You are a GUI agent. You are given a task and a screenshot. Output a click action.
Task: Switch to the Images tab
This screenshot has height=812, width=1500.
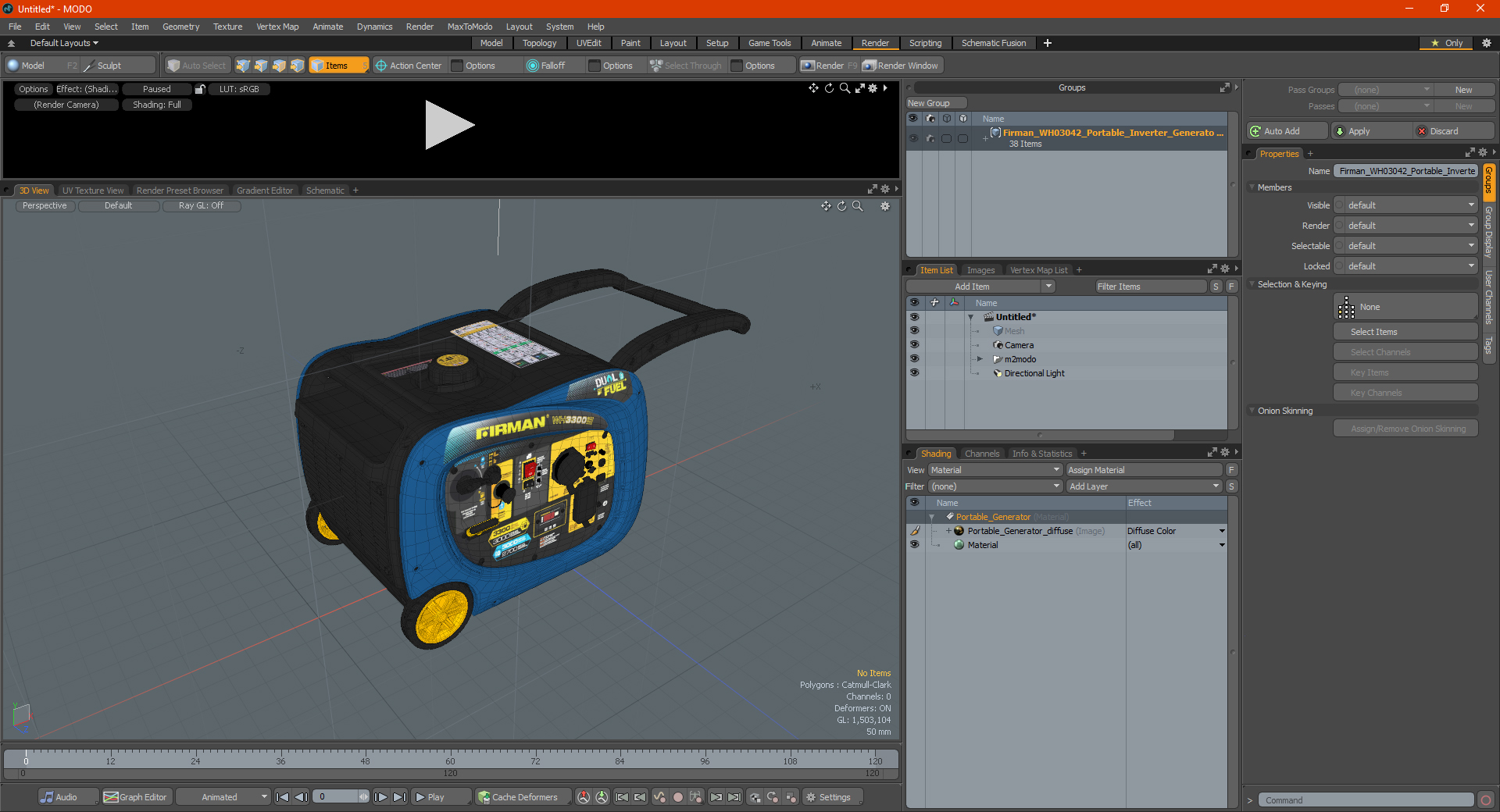pyautogui.click(x=980, y=270)
